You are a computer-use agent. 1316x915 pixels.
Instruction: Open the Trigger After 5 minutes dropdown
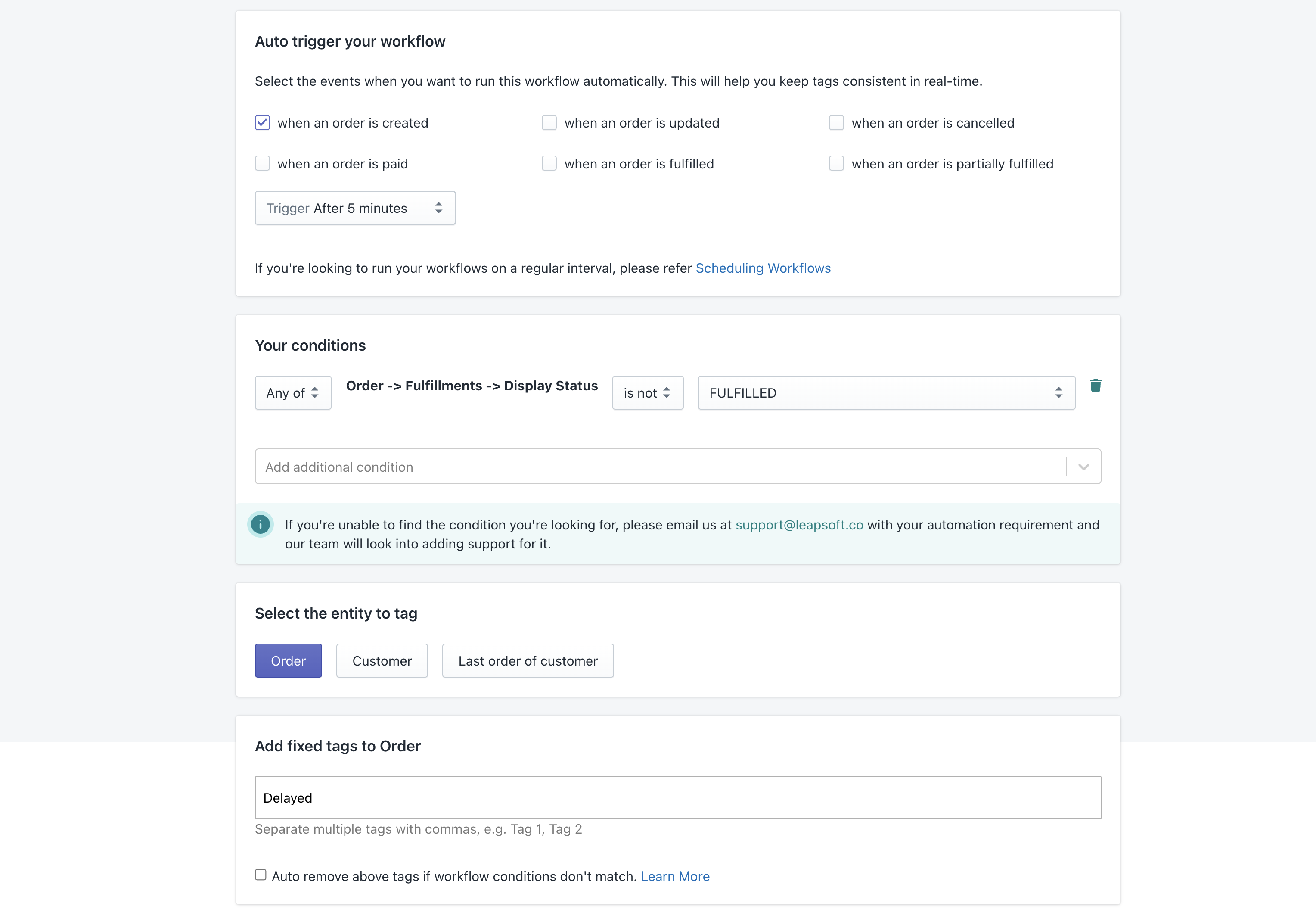pyautogui.click(x=355, y=208)
